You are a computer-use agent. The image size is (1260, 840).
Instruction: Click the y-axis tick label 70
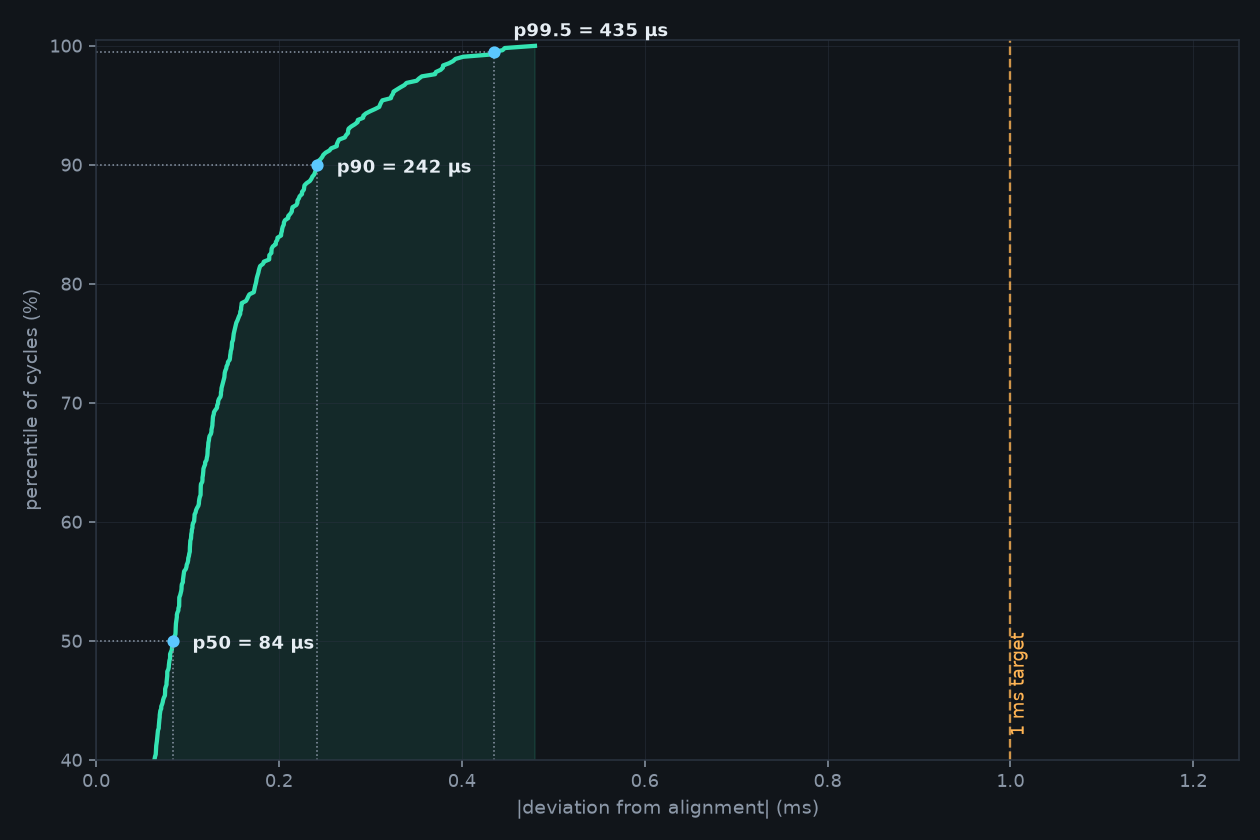71,403
